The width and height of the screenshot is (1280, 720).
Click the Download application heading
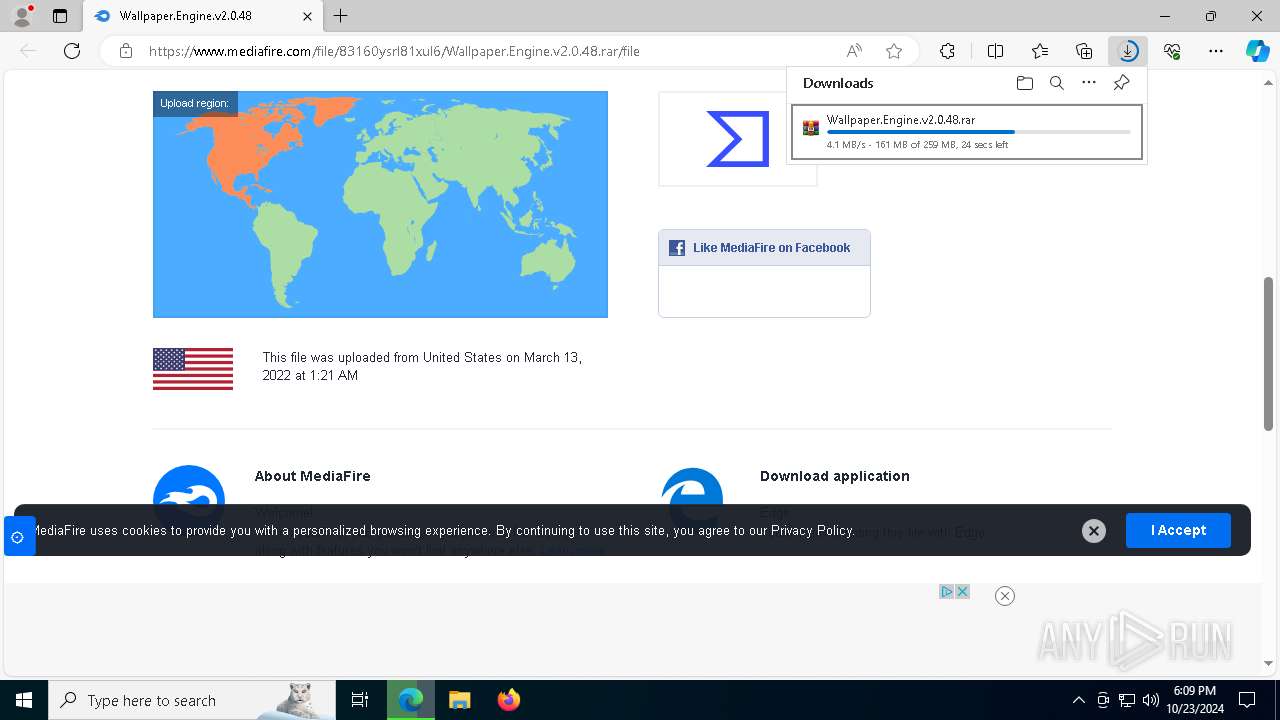coord(835,476)
